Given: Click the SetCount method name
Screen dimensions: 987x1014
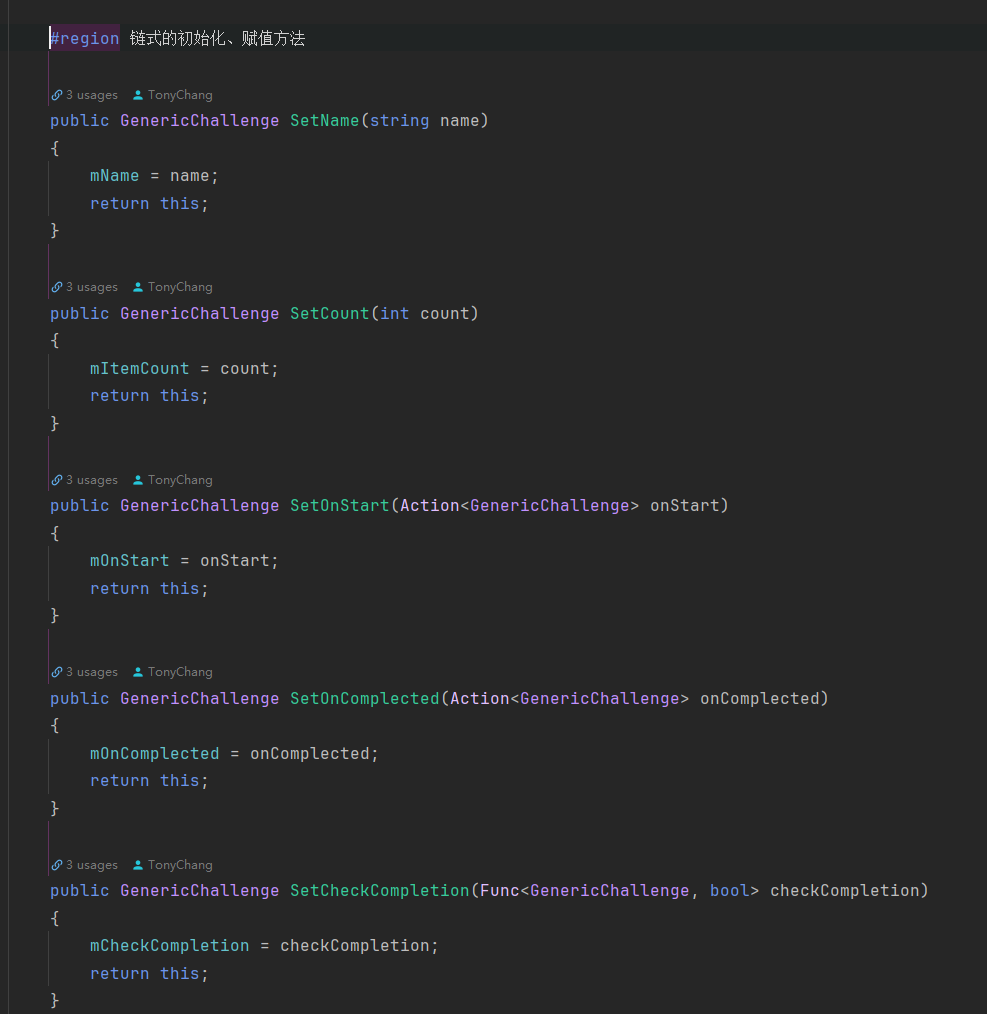Looking at the screenshot, I should coord(329,314).
